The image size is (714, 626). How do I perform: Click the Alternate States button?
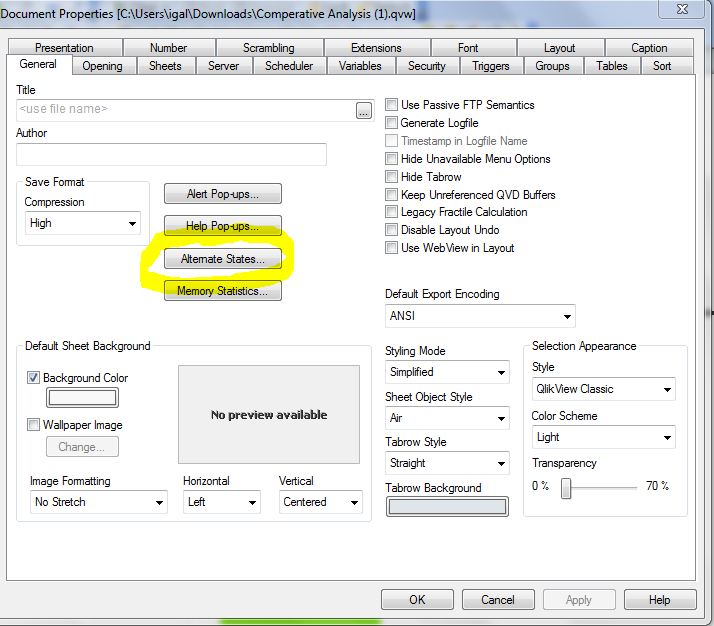coord(223,259)
